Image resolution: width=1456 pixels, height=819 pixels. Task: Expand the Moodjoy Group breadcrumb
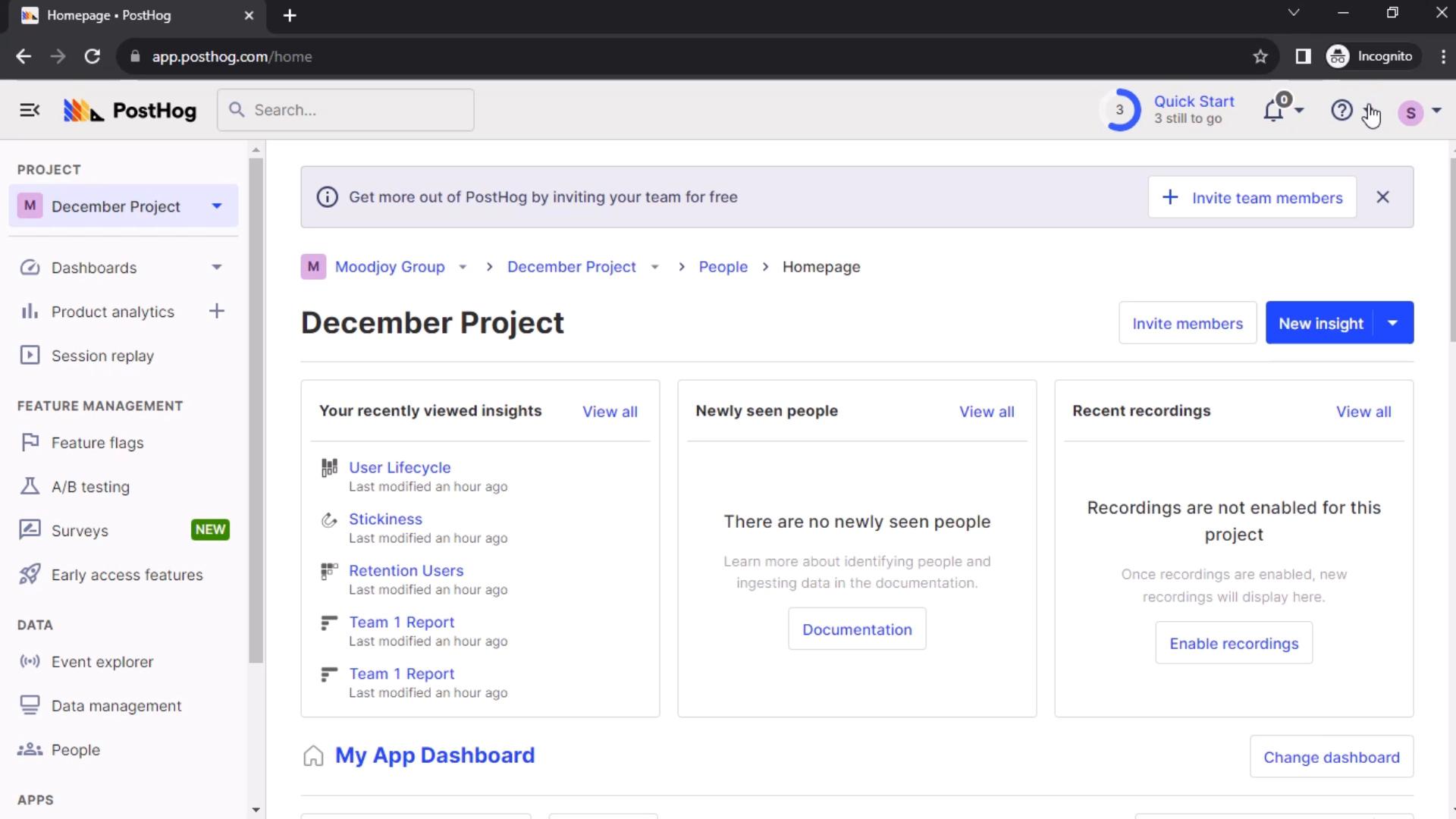pyautogui.click(x=461, y=266)
